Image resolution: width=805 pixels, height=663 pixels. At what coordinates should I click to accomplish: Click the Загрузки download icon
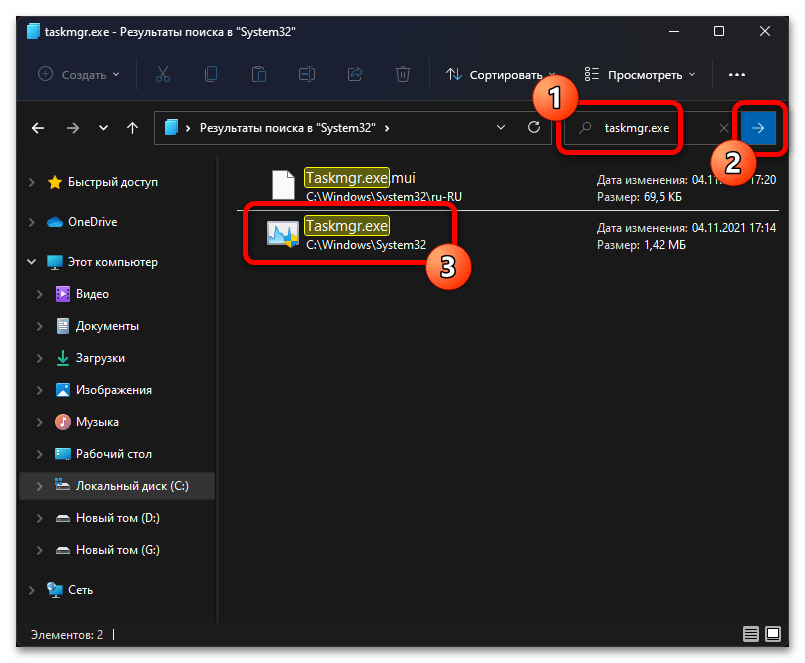[63, 358]
